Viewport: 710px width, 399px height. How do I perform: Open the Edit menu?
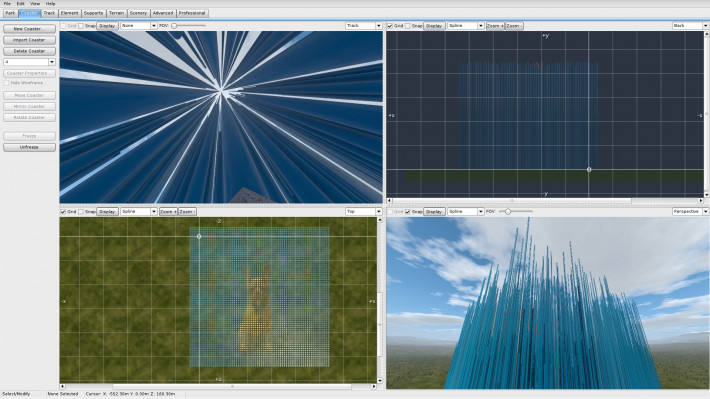tap(20, 4)
